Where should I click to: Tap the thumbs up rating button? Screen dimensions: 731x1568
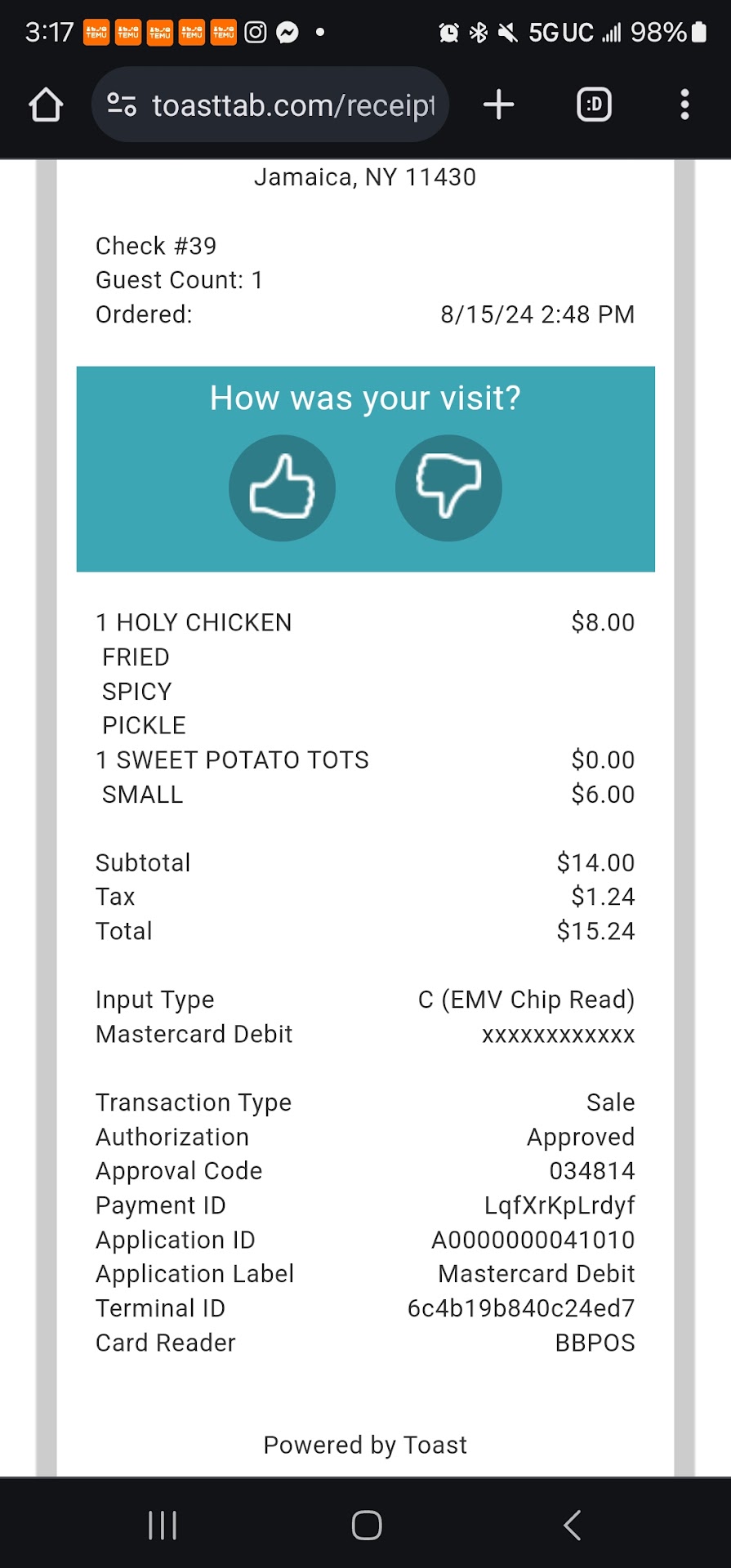pyautogui.click(x=282, y=488)
